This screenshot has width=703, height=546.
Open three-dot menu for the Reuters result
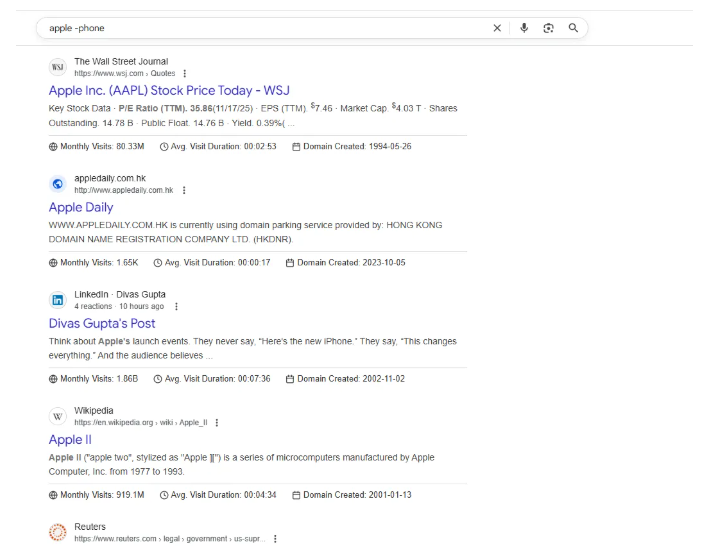275,539
